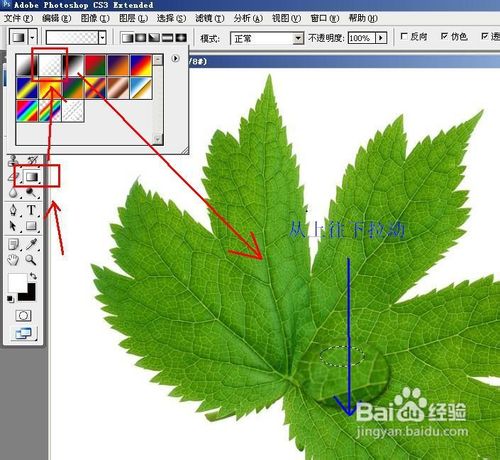Image resolution: width=500 pixels, height=460 pixels.
Task: Click the gradient picker scroll-down arrow
Action: 158,139
